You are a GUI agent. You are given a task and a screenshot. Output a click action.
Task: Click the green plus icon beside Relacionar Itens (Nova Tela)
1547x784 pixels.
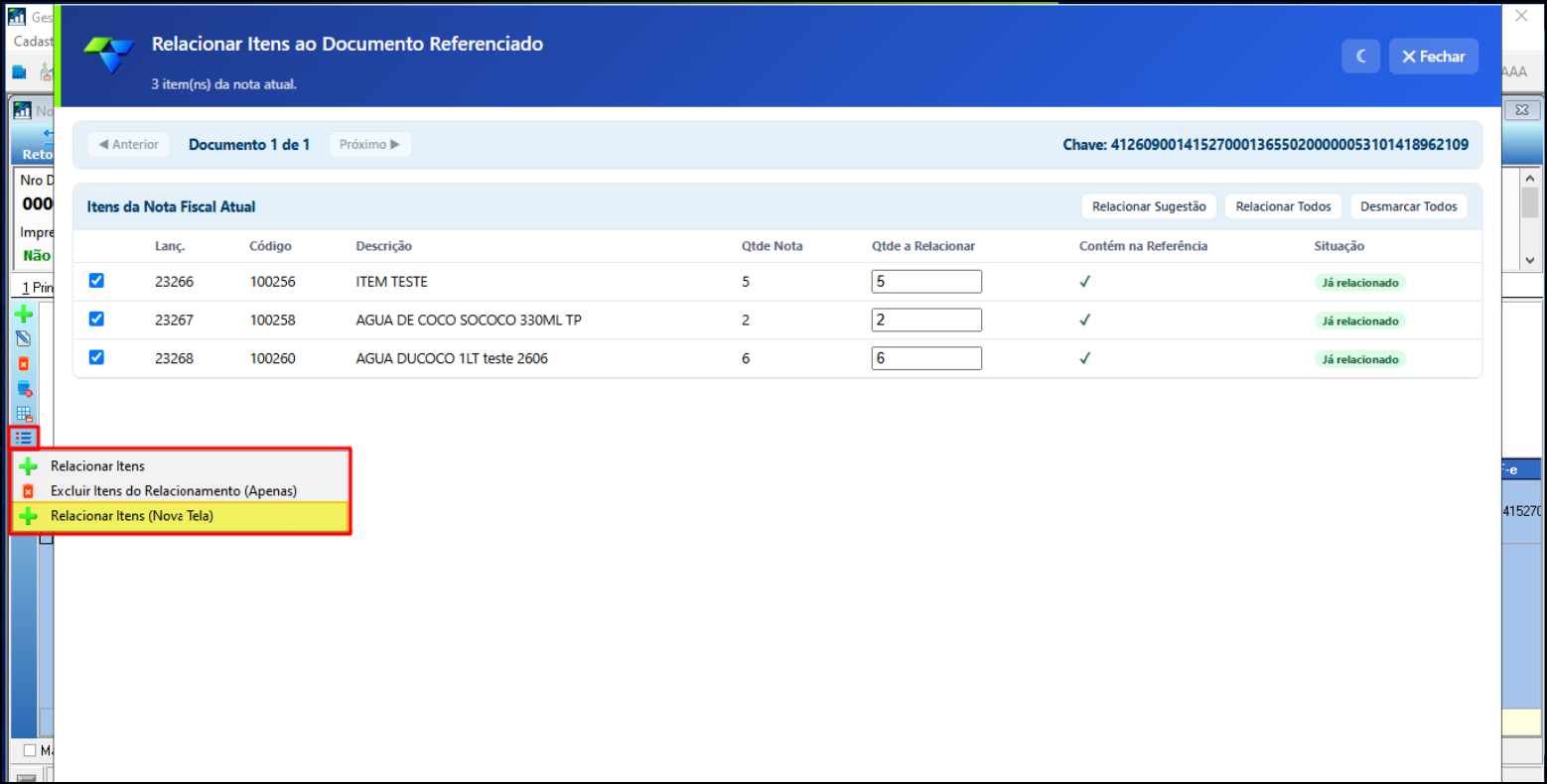pos(29,516)
